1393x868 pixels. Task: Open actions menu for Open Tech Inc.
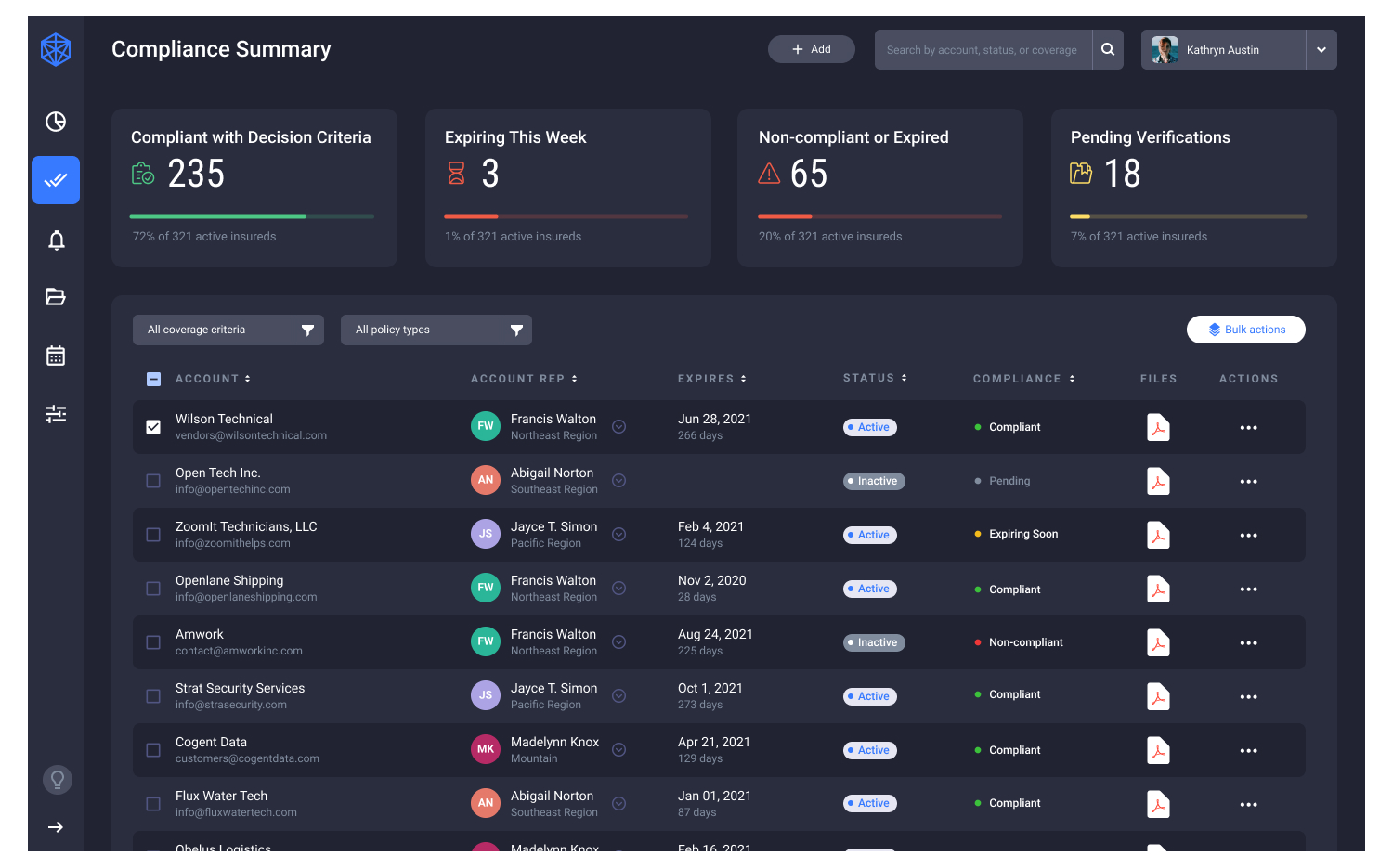coord(1248,482)
